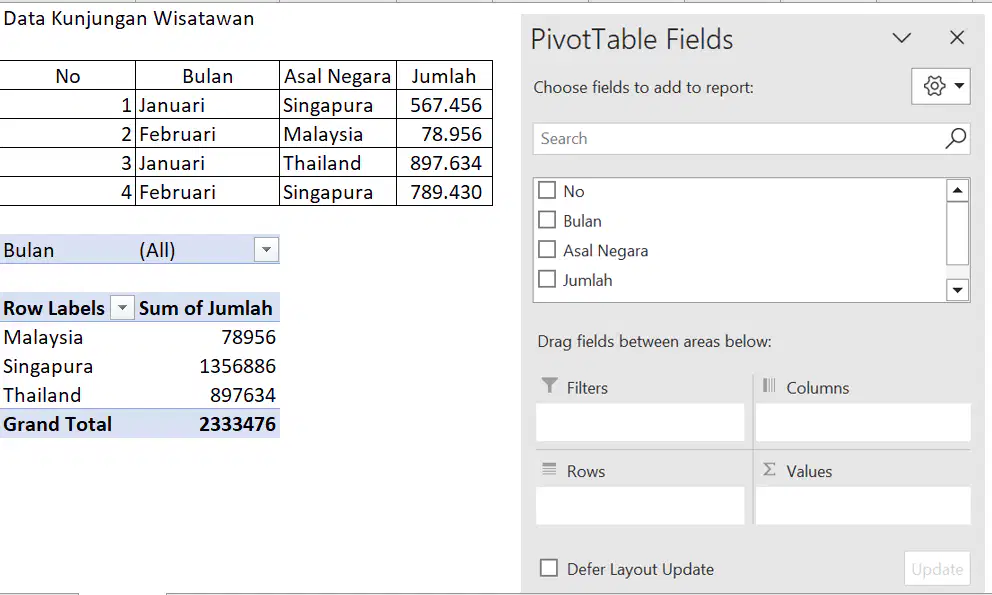Viewport: 992px width, 595px height.
Task: Select the No header cell
Action: [x=68, y=76]
